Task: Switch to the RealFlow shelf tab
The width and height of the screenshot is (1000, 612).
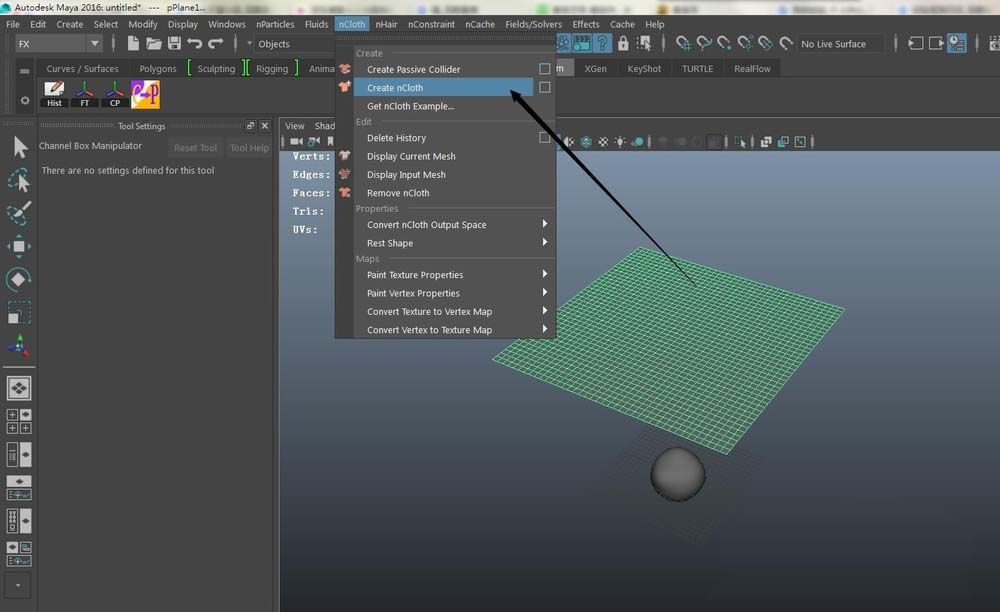Action: [752, 69]
